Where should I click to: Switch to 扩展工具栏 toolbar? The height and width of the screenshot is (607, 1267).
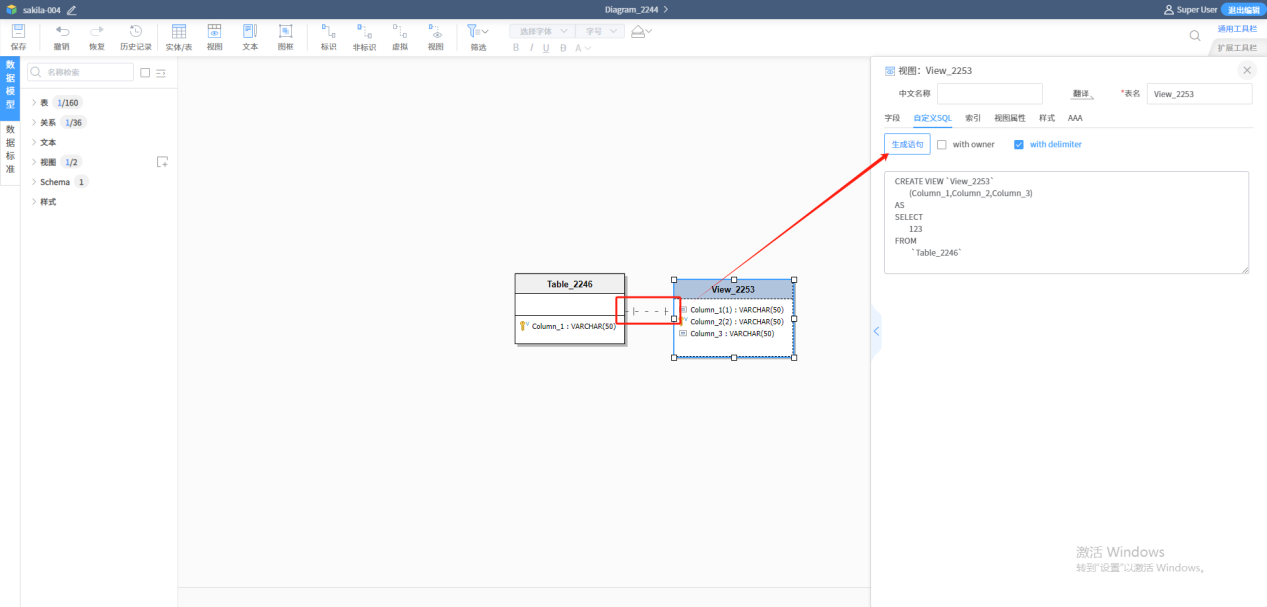tap(1237, 47)
